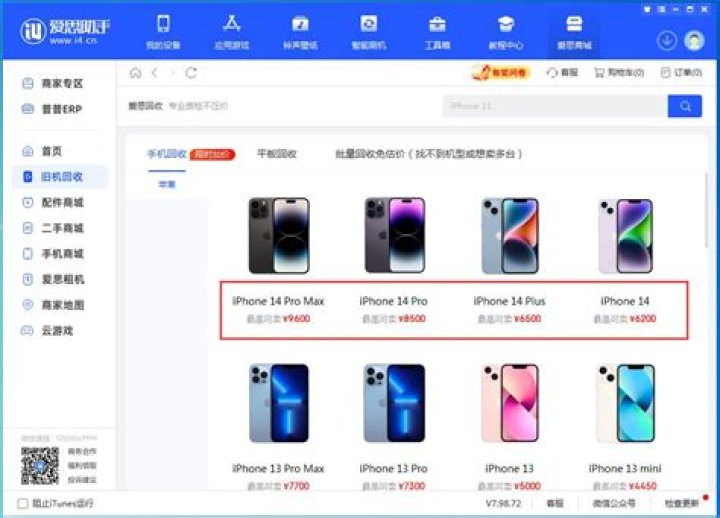Click the download manager arrow icon

(667, 40)
